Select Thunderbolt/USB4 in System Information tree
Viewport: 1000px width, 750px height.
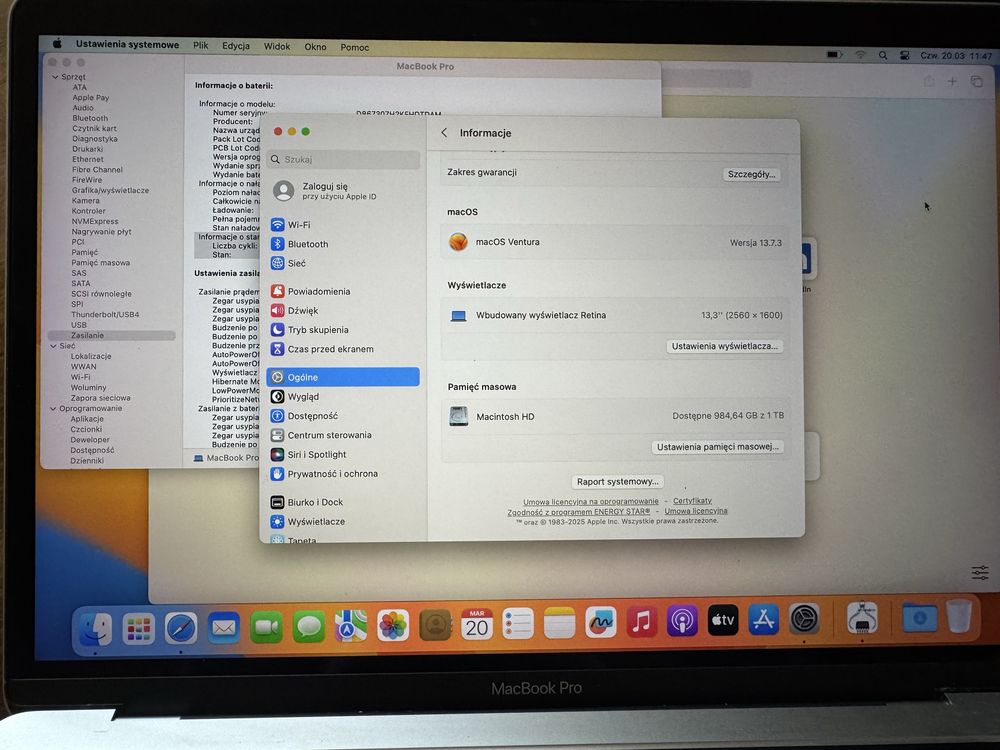105,314
